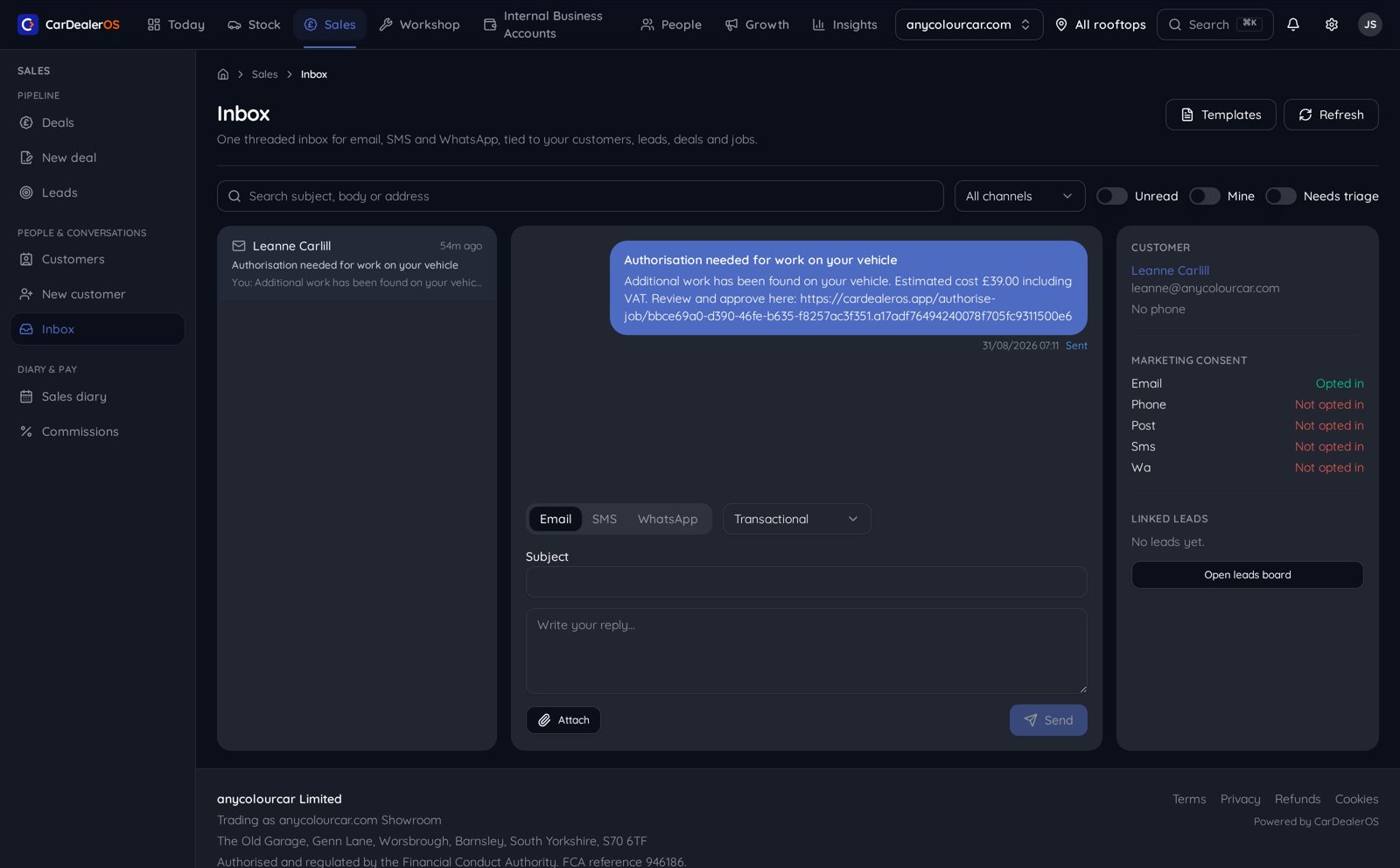Image resolution: width=1400 pixels, height=868 pixels.
Task: Open the JS user avatar menu
Action: (x=1369, y=24)
